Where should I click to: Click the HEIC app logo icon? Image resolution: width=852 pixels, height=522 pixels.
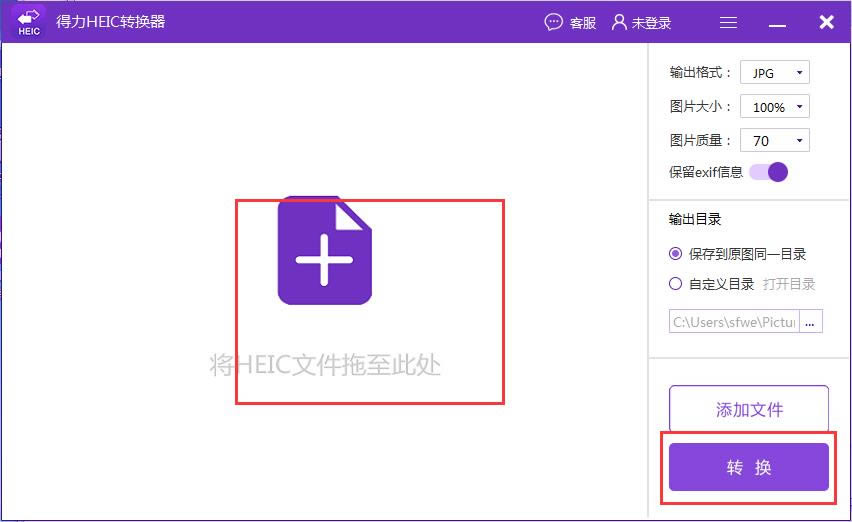(28, 22)
